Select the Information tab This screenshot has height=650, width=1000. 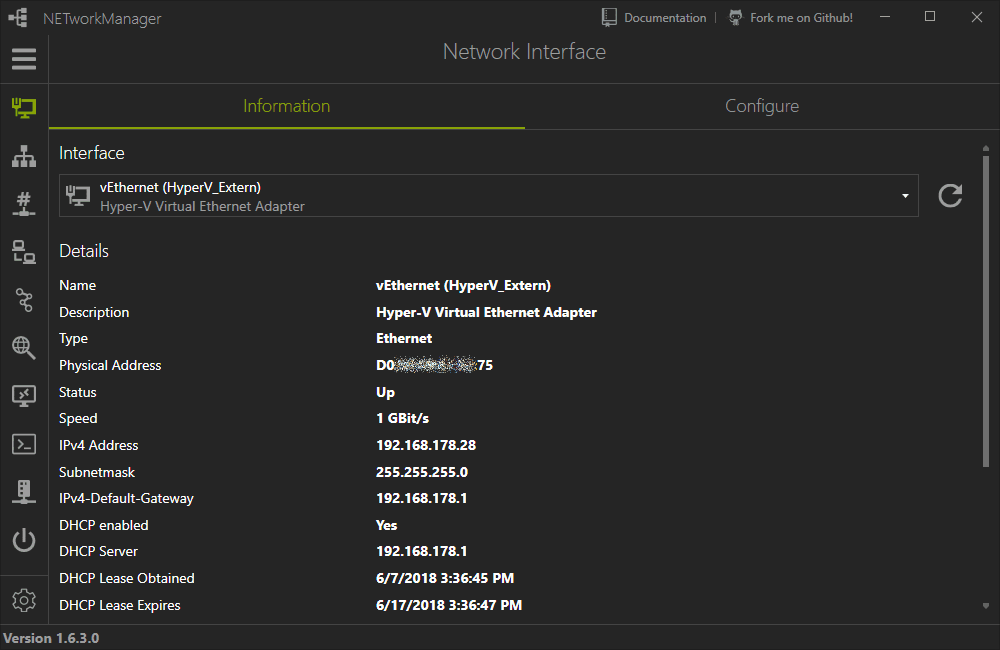point(286,106)
